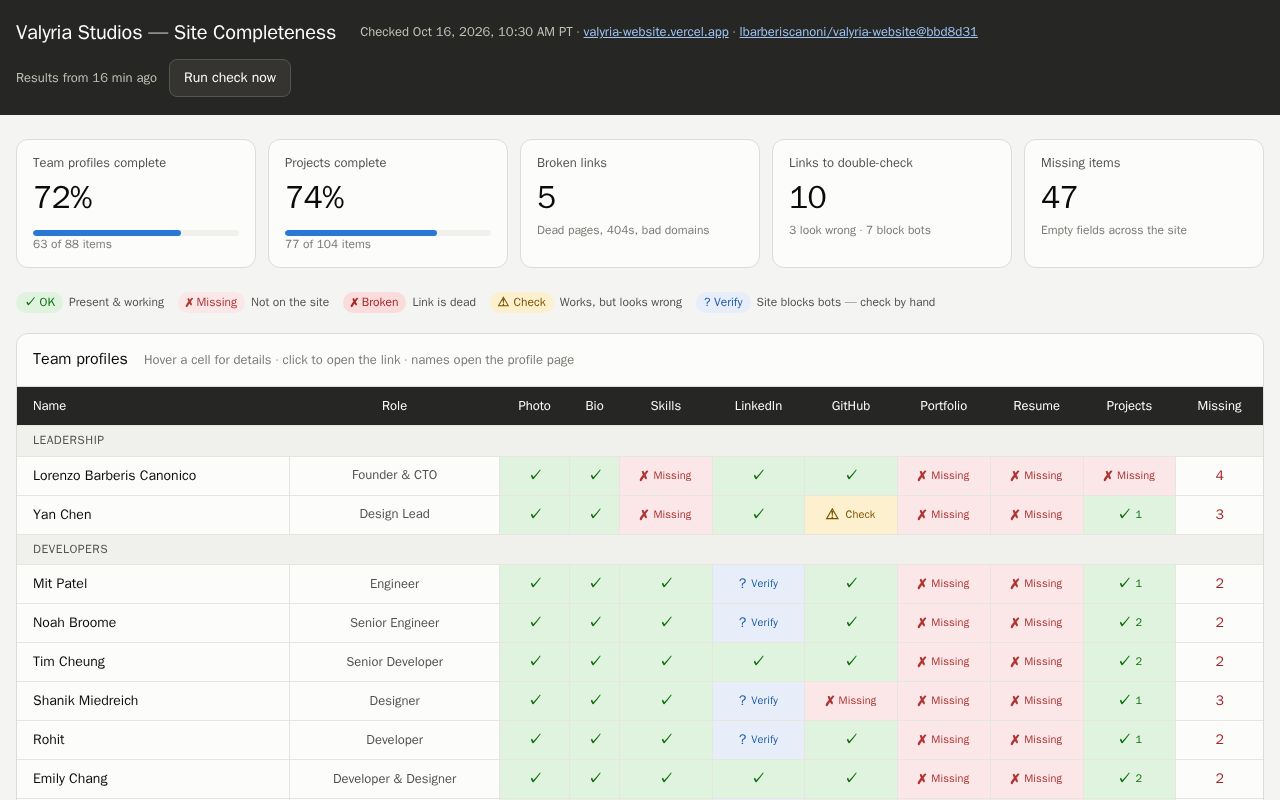Click Yan Chen's GitHub Check warning cell

(851, 515)
